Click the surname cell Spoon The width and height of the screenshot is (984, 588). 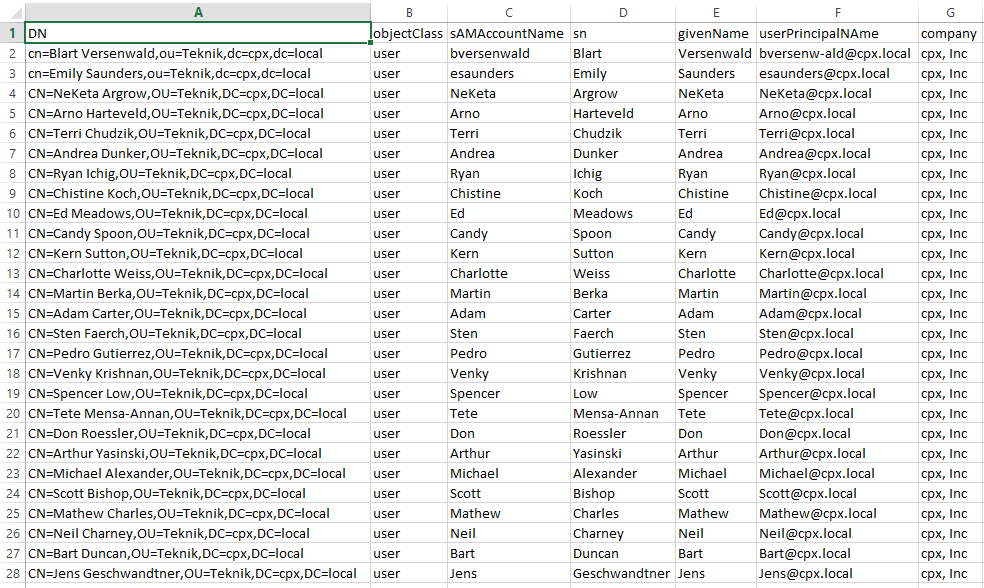point(623,233)
